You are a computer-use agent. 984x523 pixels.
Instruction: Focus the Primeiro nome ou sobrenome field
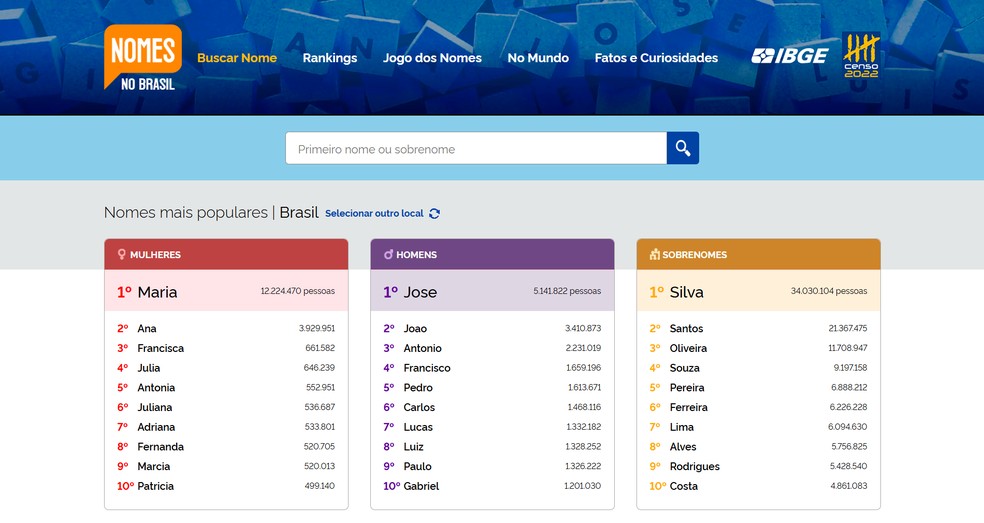(476, 149)
